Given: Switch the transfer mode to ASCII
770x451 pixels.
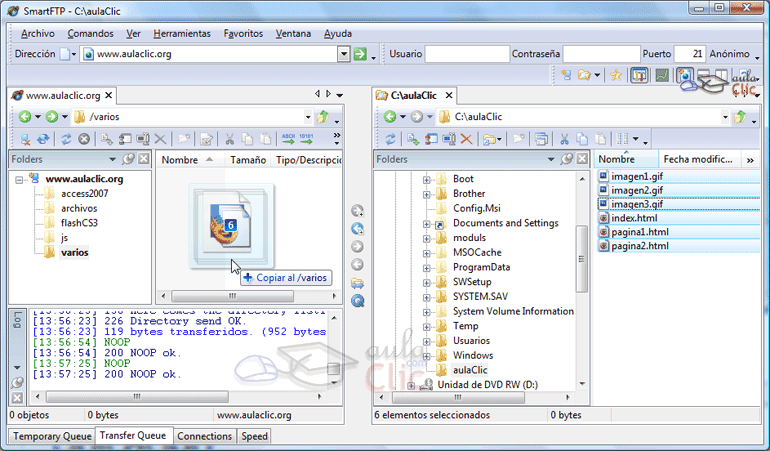Looking at the screenshot, I should 288,140.
